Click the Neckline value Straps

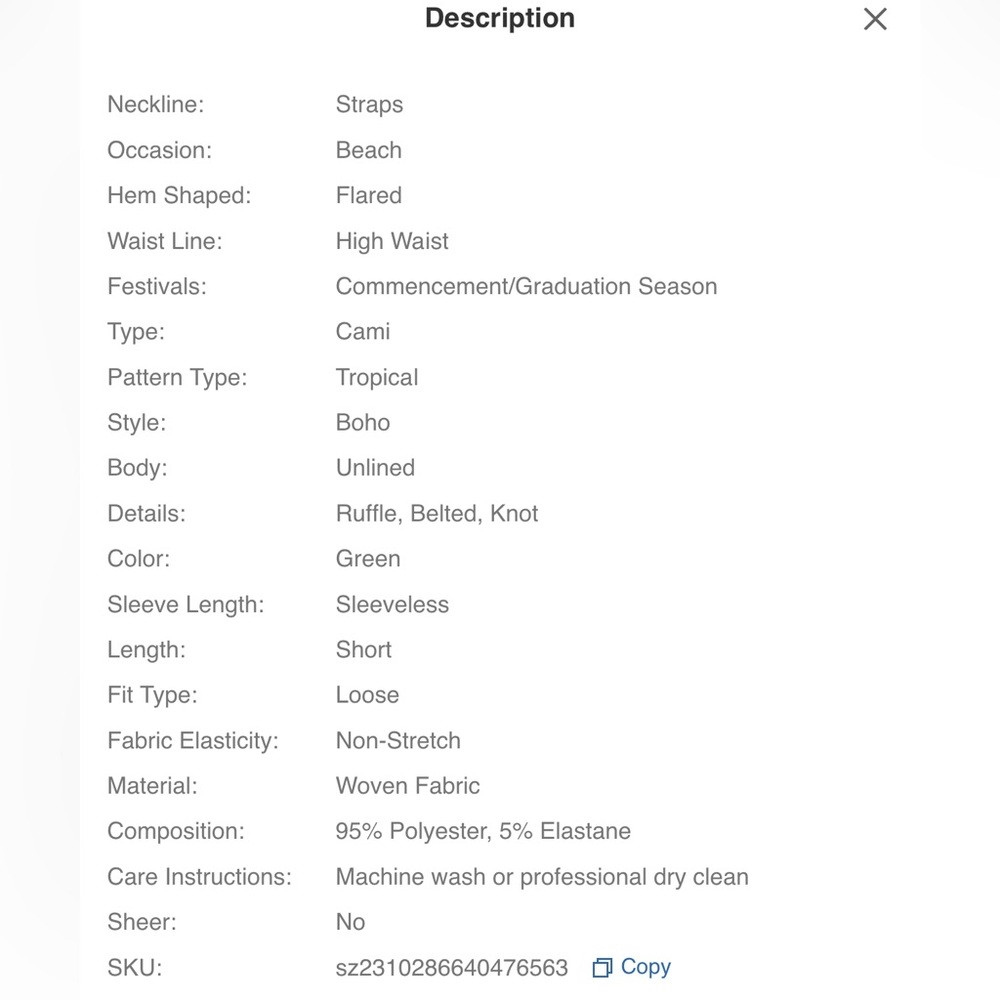(369, 105)
